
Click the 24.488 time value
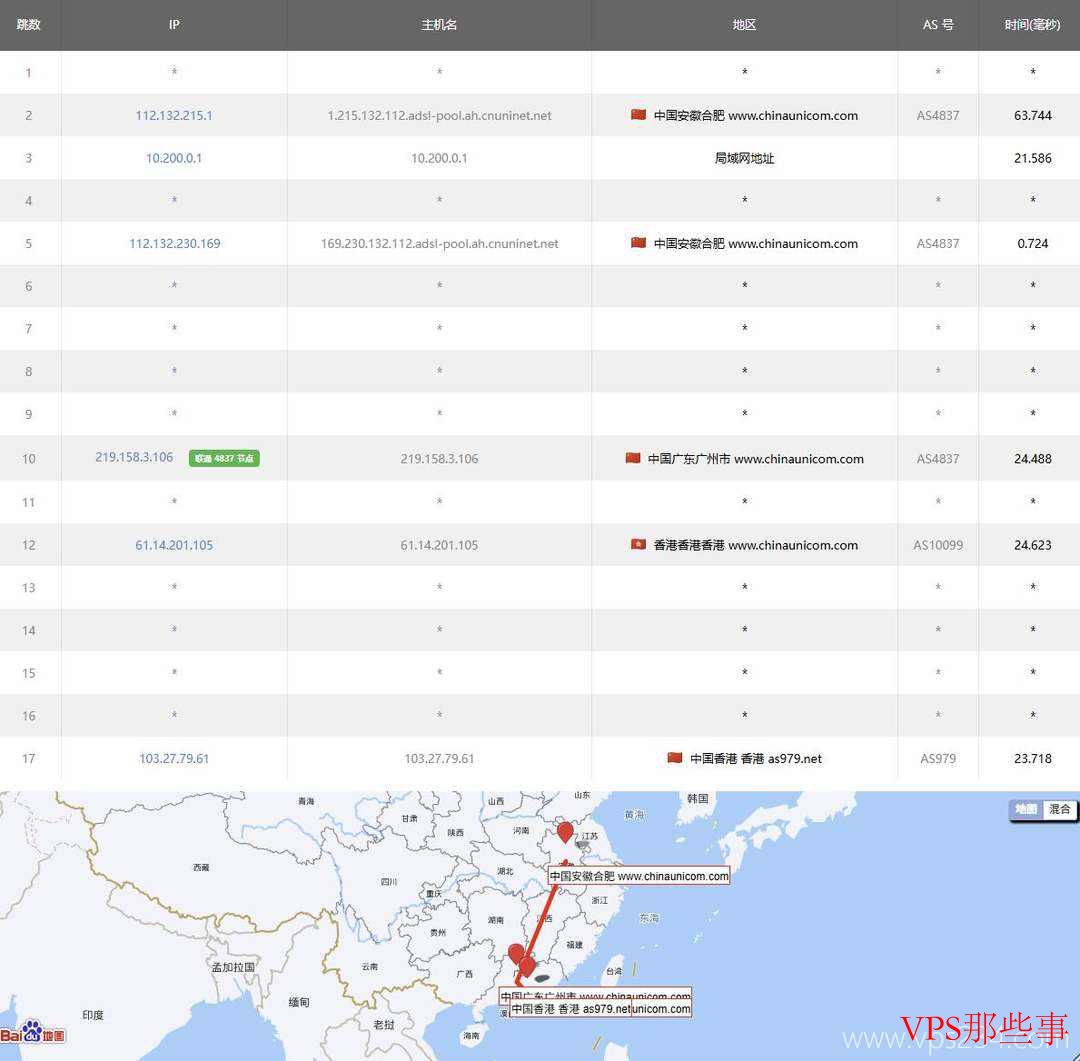pos(1032,458)
